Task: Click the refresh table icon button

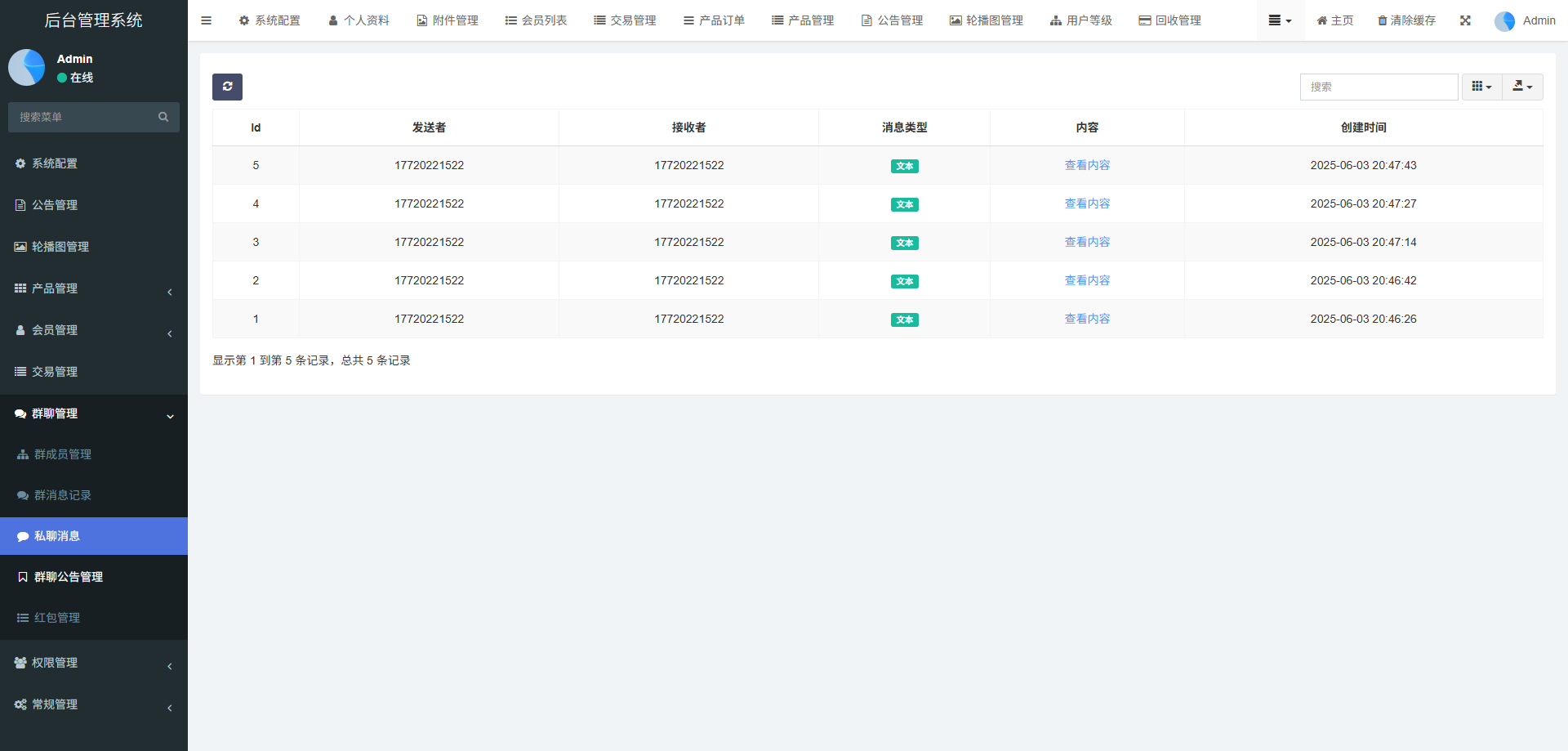Action: [227, 87]
